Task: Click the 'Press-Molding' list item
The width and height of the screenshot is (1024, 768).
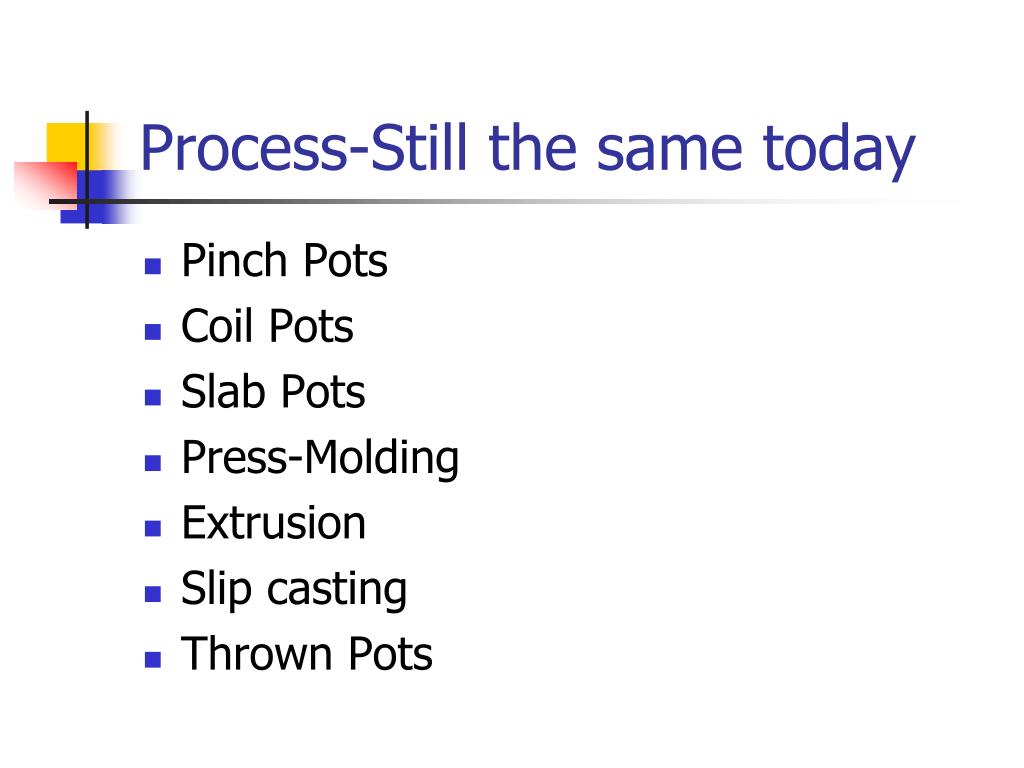Action: 320,458
